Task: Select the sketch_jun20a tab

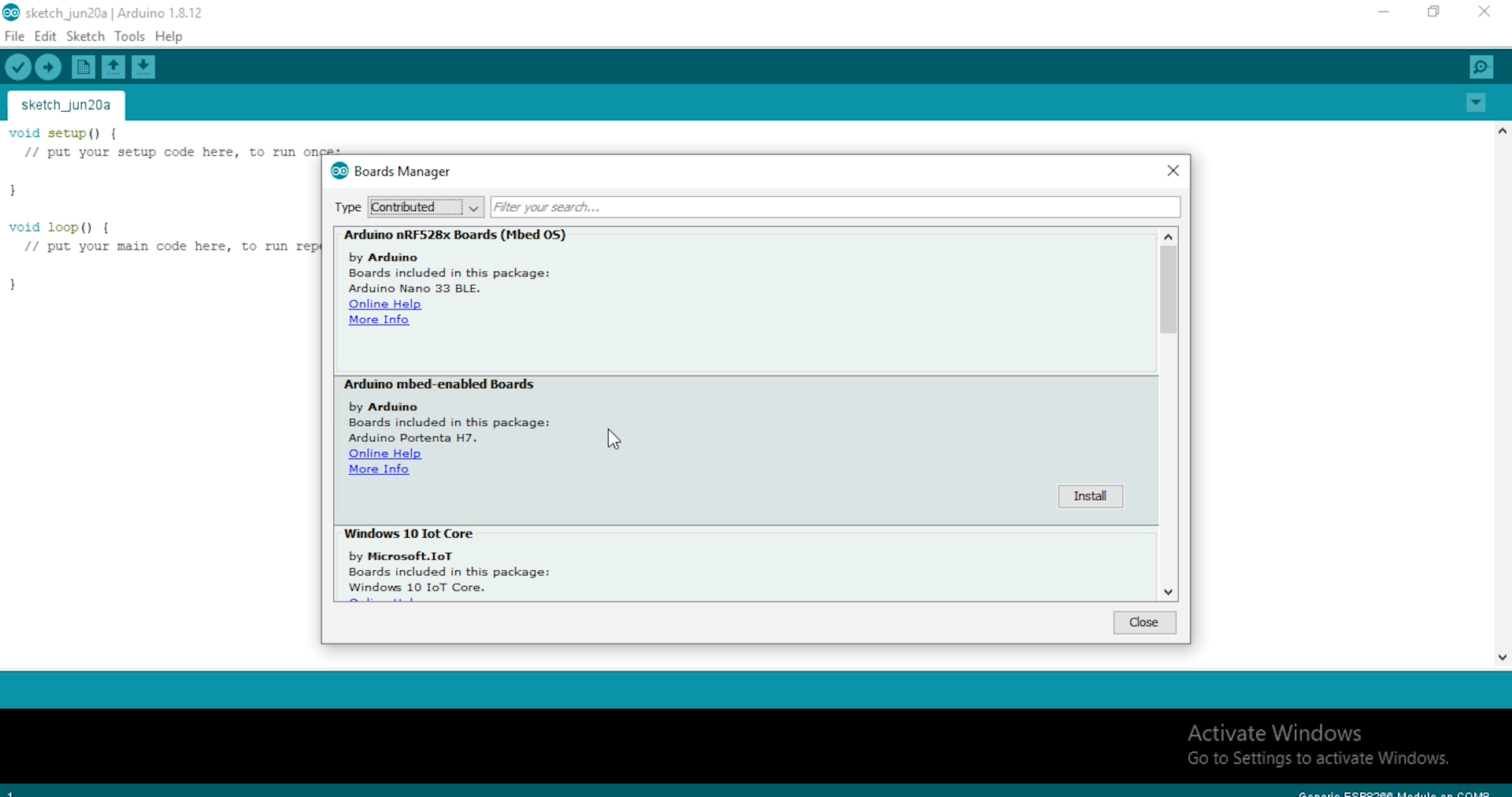Action: click(65, 105)
